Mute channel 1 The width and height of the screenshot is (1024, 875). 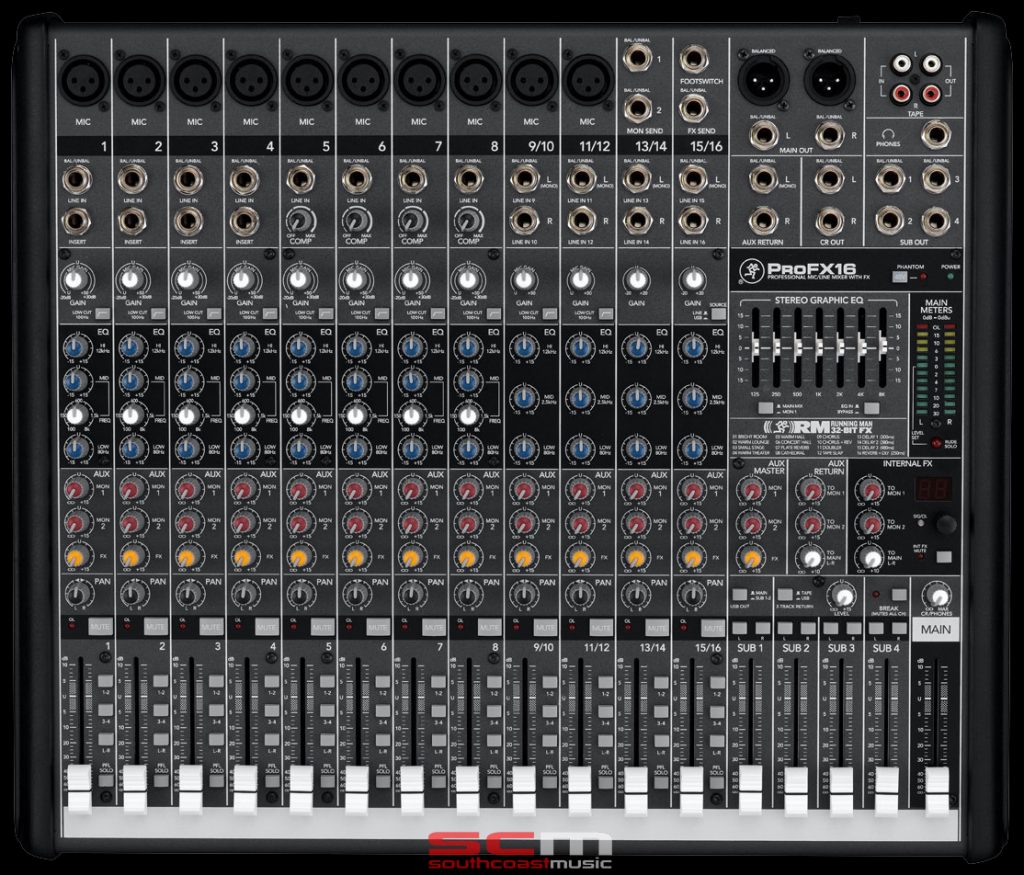tap(99, 627)
